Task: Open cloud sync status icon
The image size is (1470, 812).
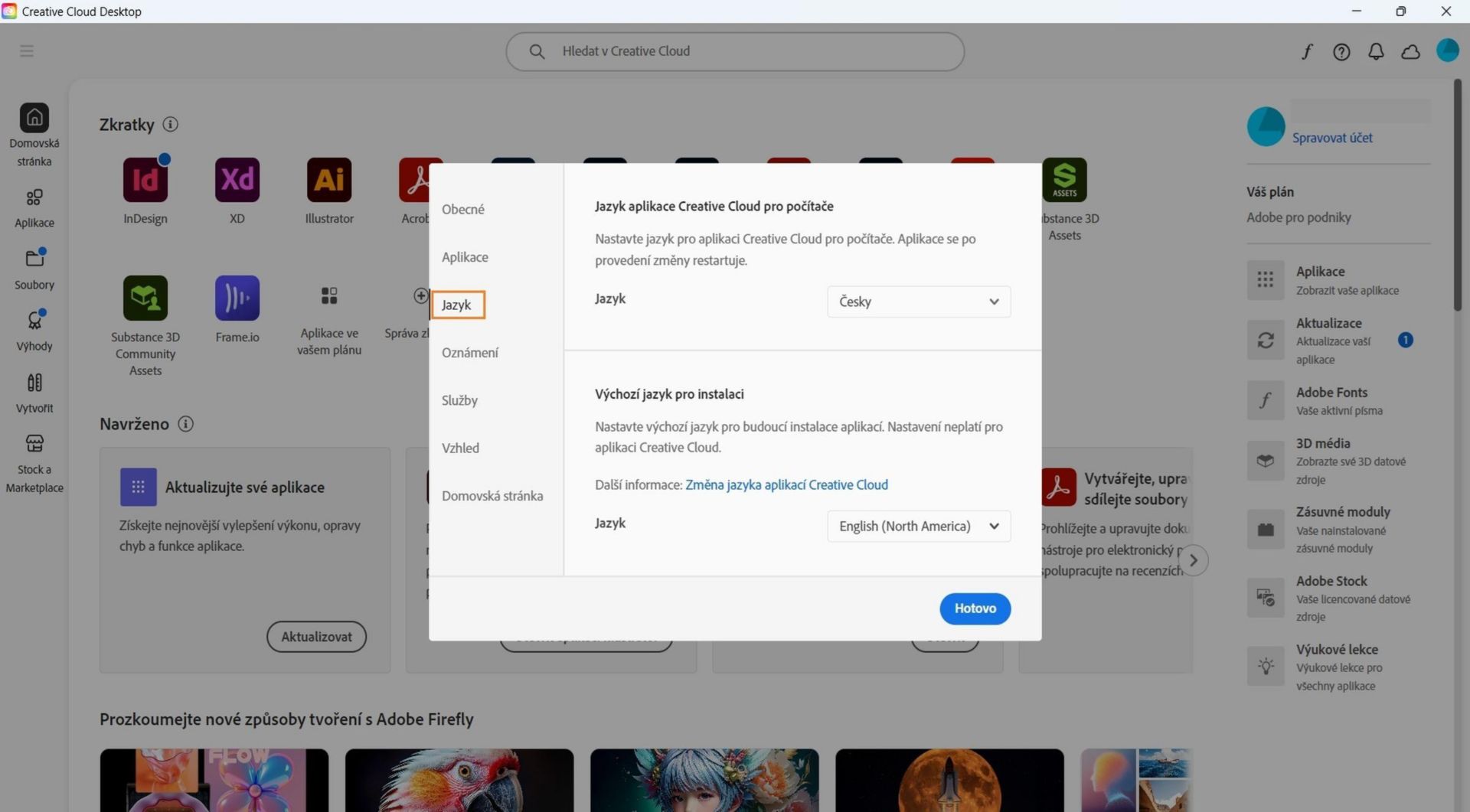Action: 1410,51
